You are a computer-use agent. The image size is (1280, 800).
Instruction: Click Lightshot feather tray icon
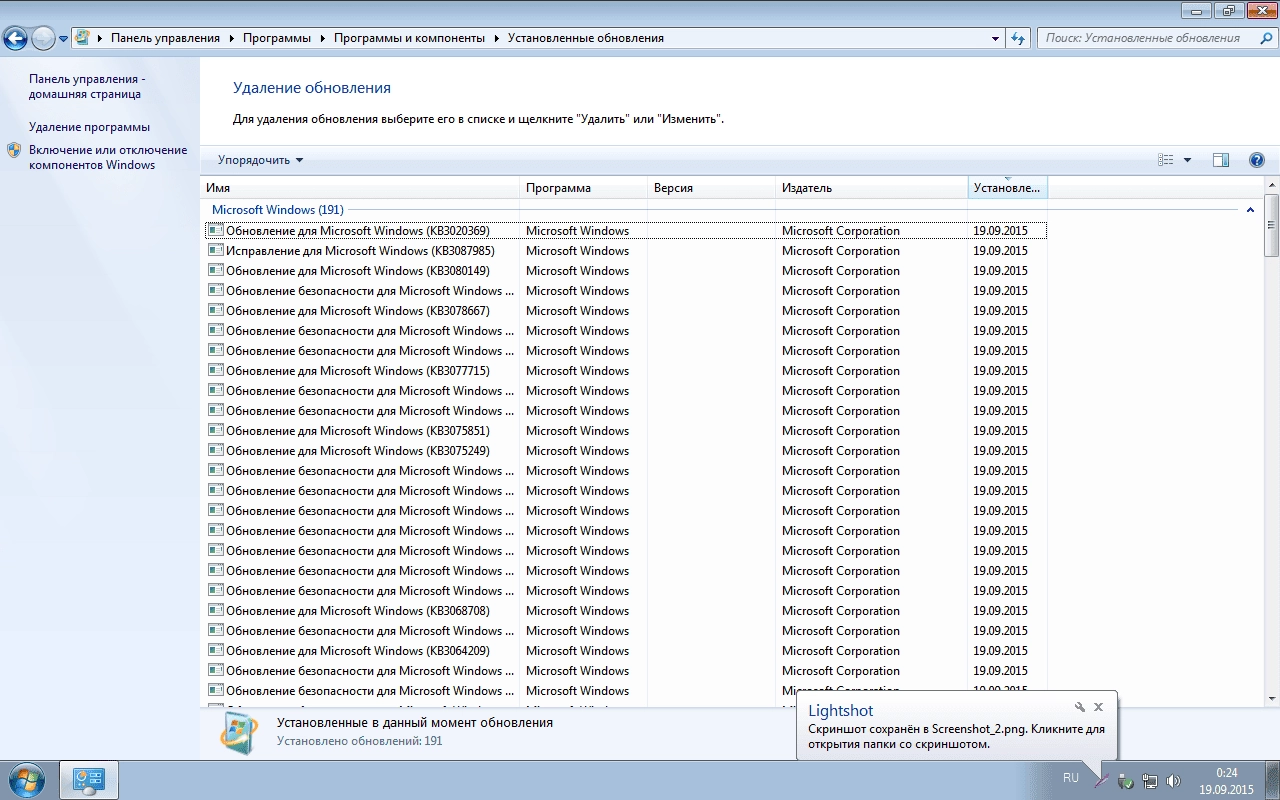coord(1102,780)
